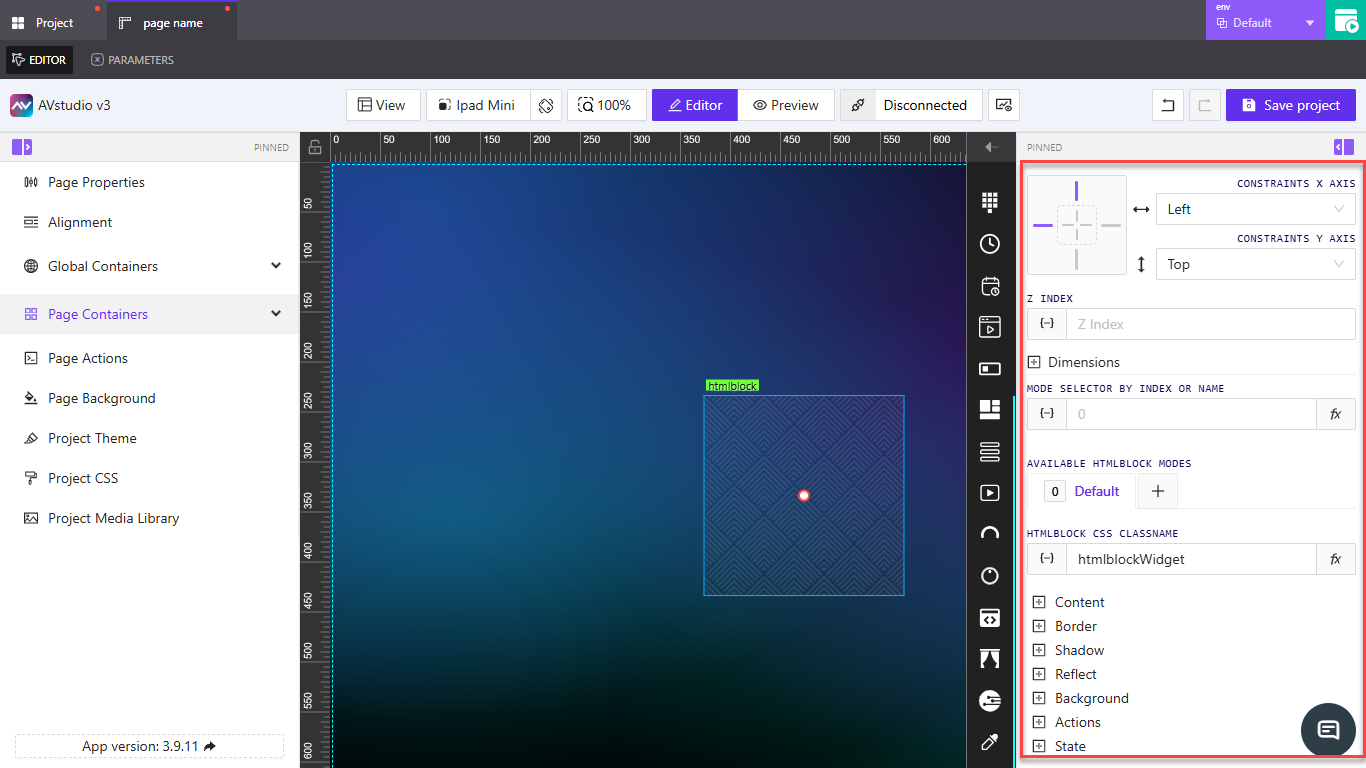
Task: Select the video player widget icon
Action: pos(990,493)
